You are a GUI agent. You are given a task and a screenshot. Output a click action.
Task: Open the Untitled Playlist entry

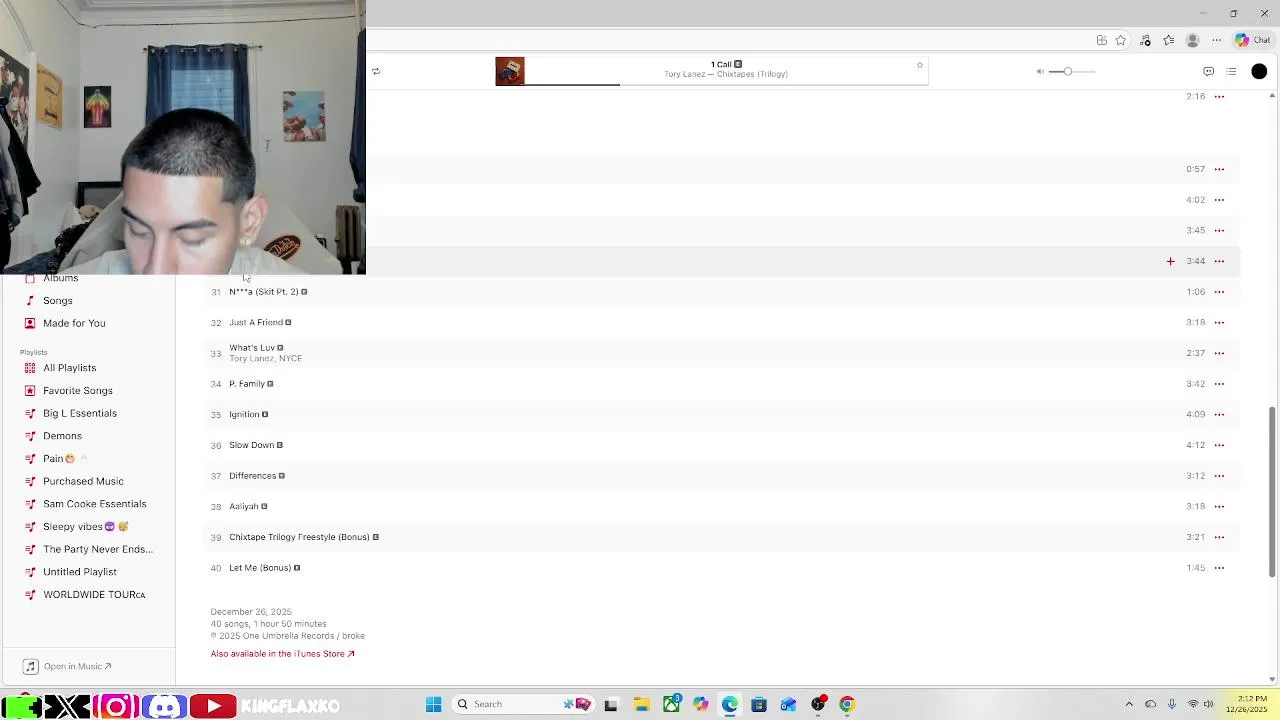coord(80,572)
